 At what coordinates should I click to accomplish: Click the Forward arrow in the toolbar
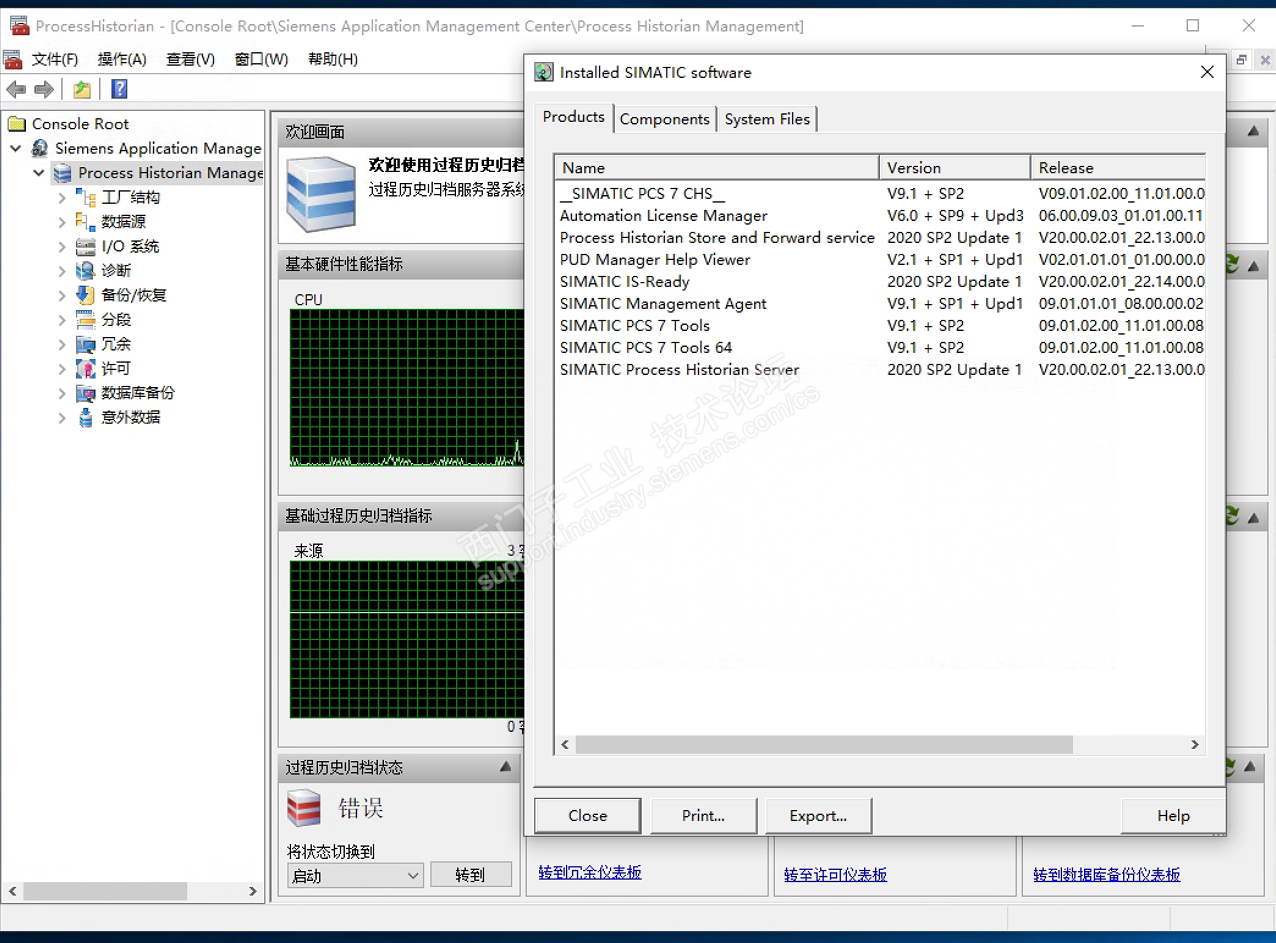[x=44, y=90]
